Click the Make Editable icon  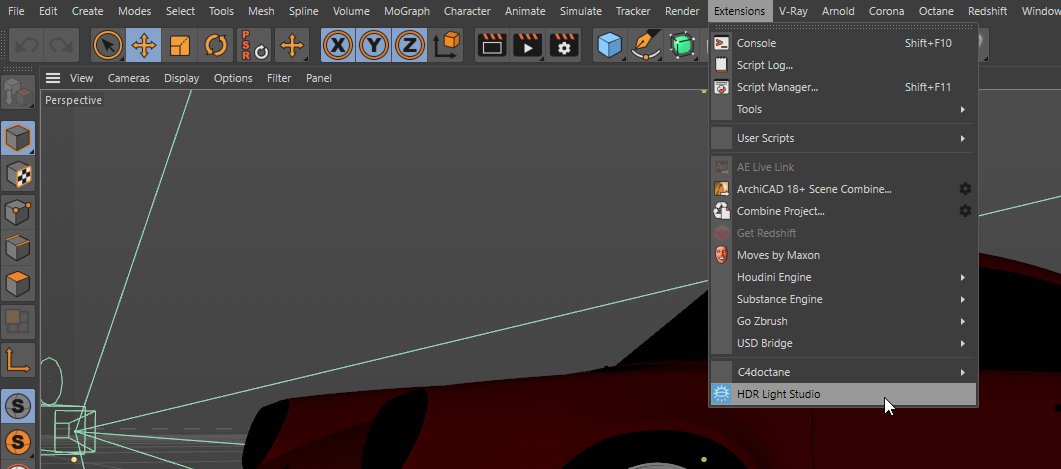tap(18, 93)
